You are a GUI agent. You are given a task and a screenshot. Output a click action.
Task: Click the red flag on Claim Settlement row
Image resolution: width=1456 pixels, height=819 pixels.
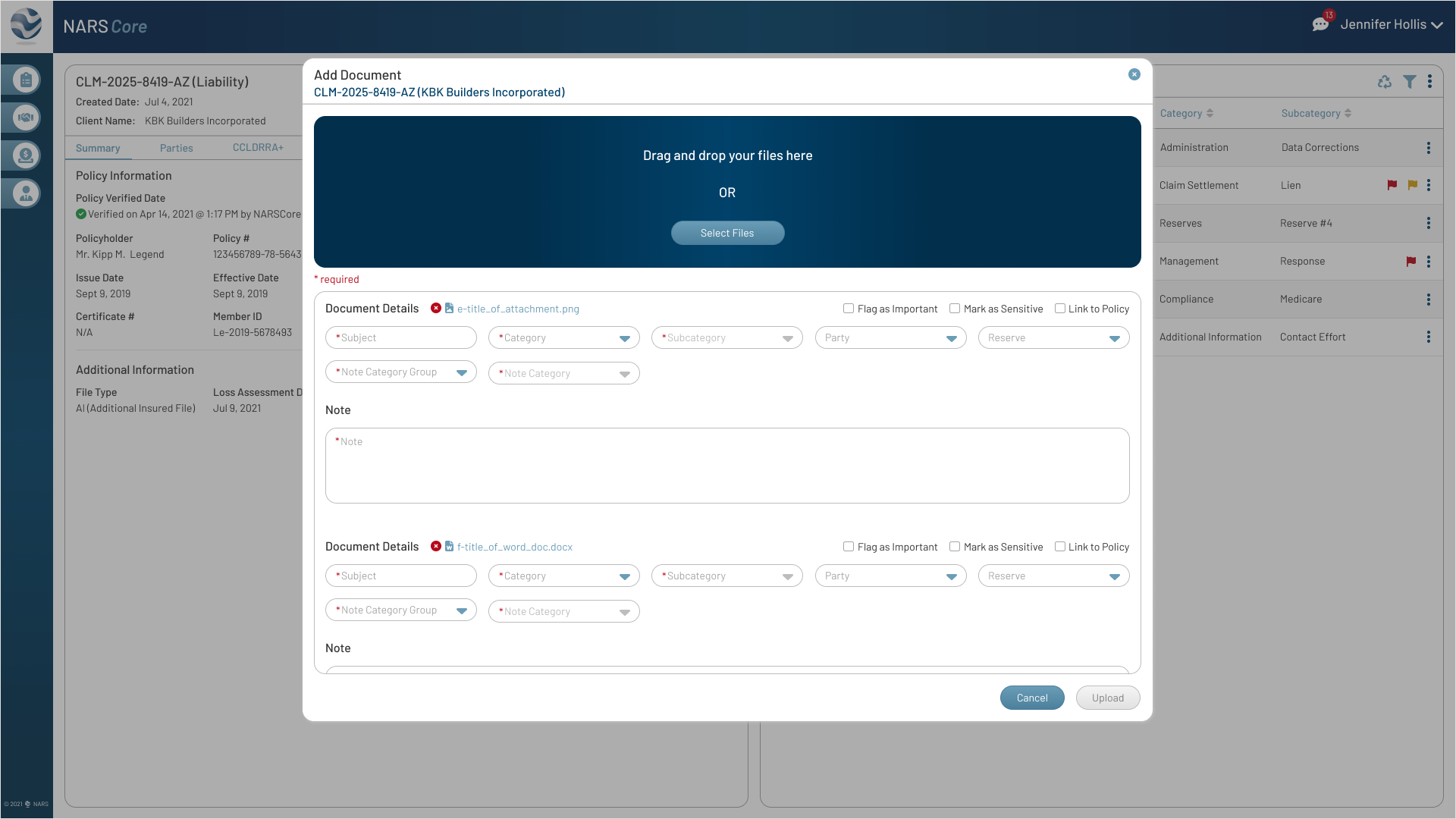click(x=1393, y=185)
